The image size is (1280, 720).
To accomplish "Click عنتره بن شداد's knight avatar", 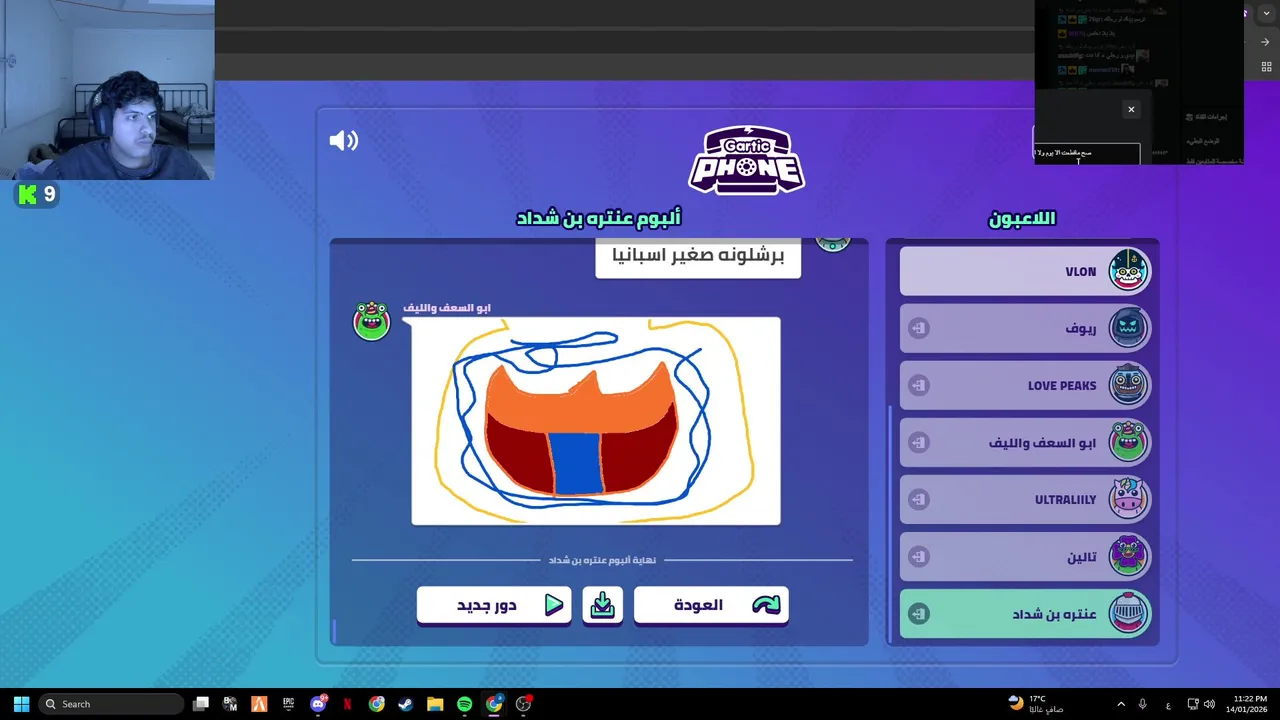I will [x=1128, y=612].
